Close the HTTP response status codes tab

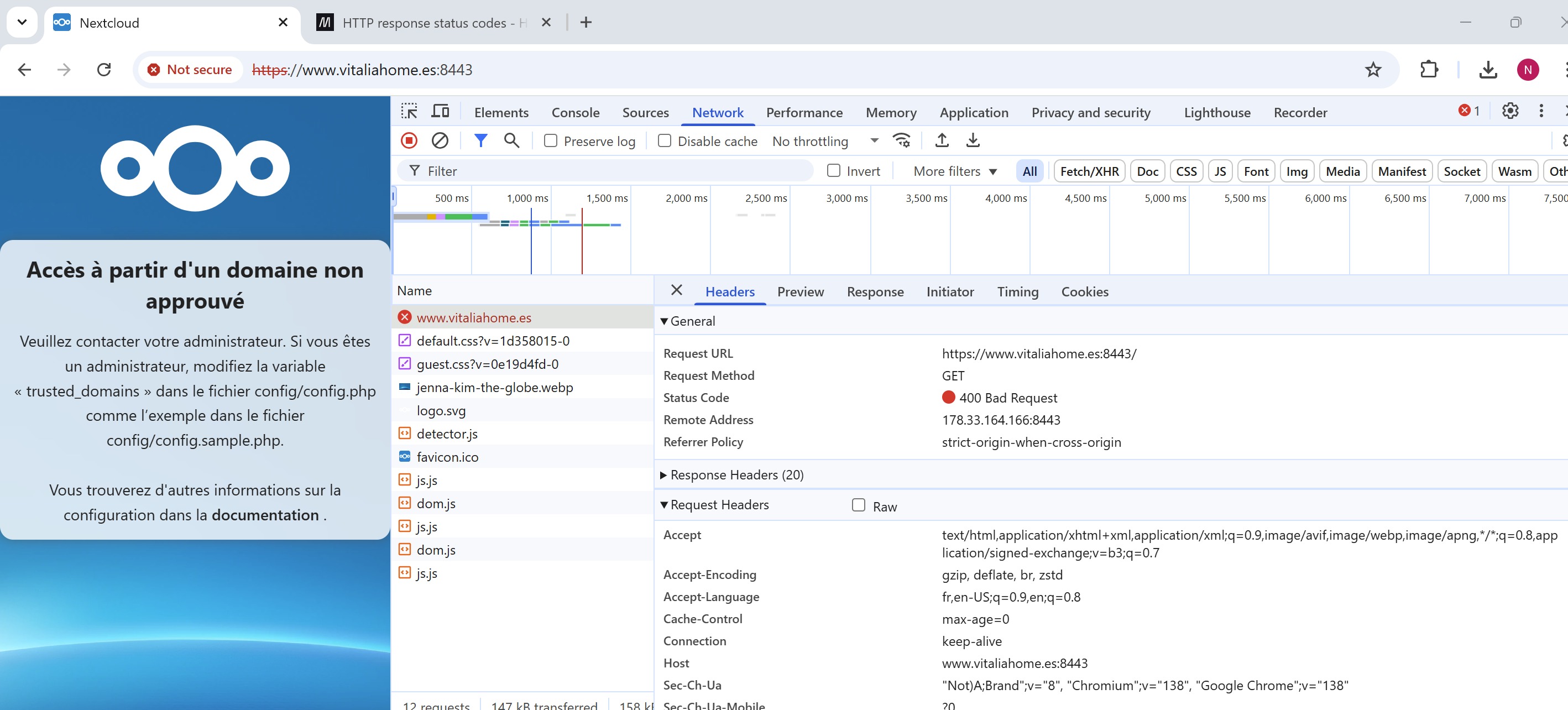[x=546, y=23]
